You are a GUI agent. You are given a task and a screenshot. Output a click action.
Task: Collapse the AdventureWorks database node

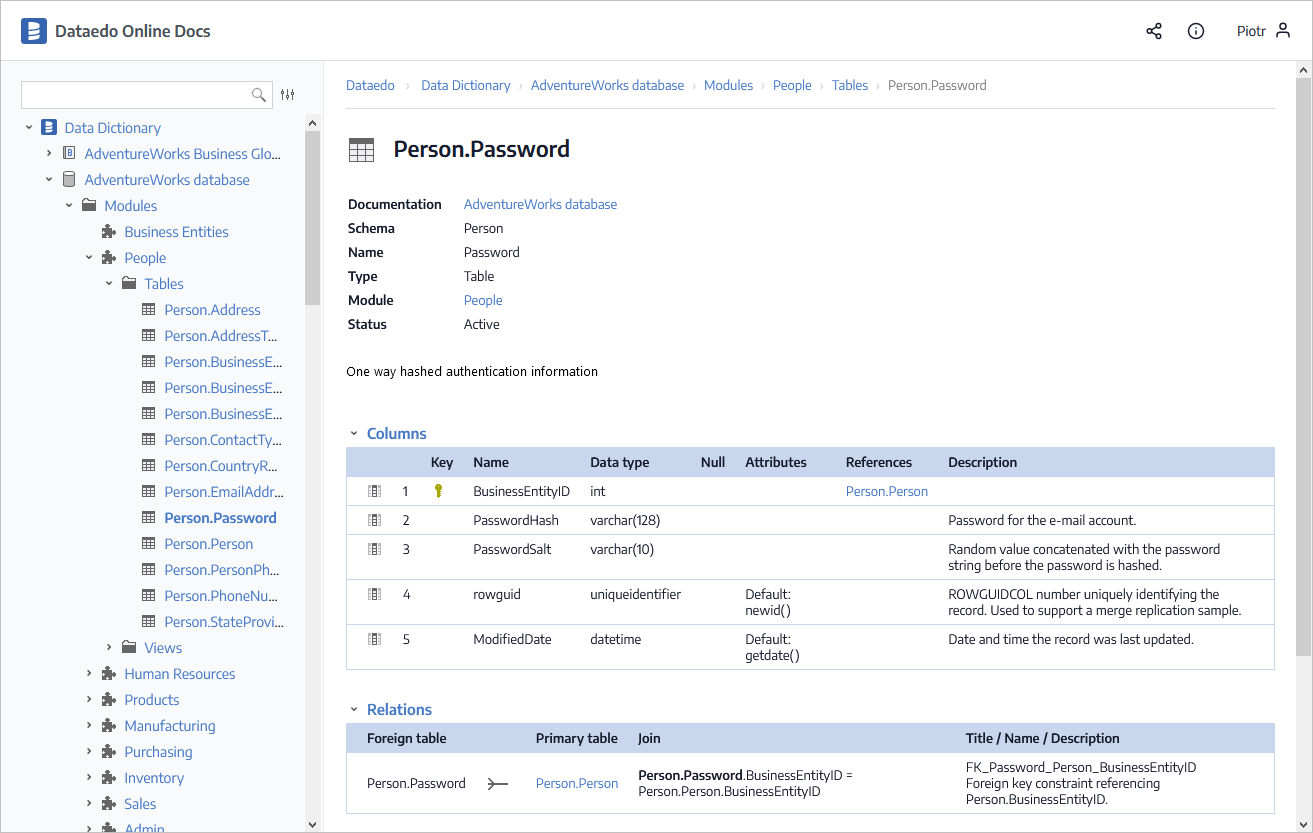(49, 180)
